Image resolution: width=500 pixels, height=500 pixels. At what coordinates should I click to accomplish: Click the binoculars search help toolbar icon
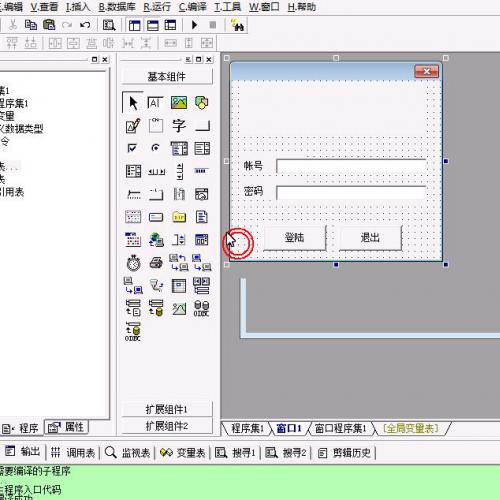[x=237, y=25]
